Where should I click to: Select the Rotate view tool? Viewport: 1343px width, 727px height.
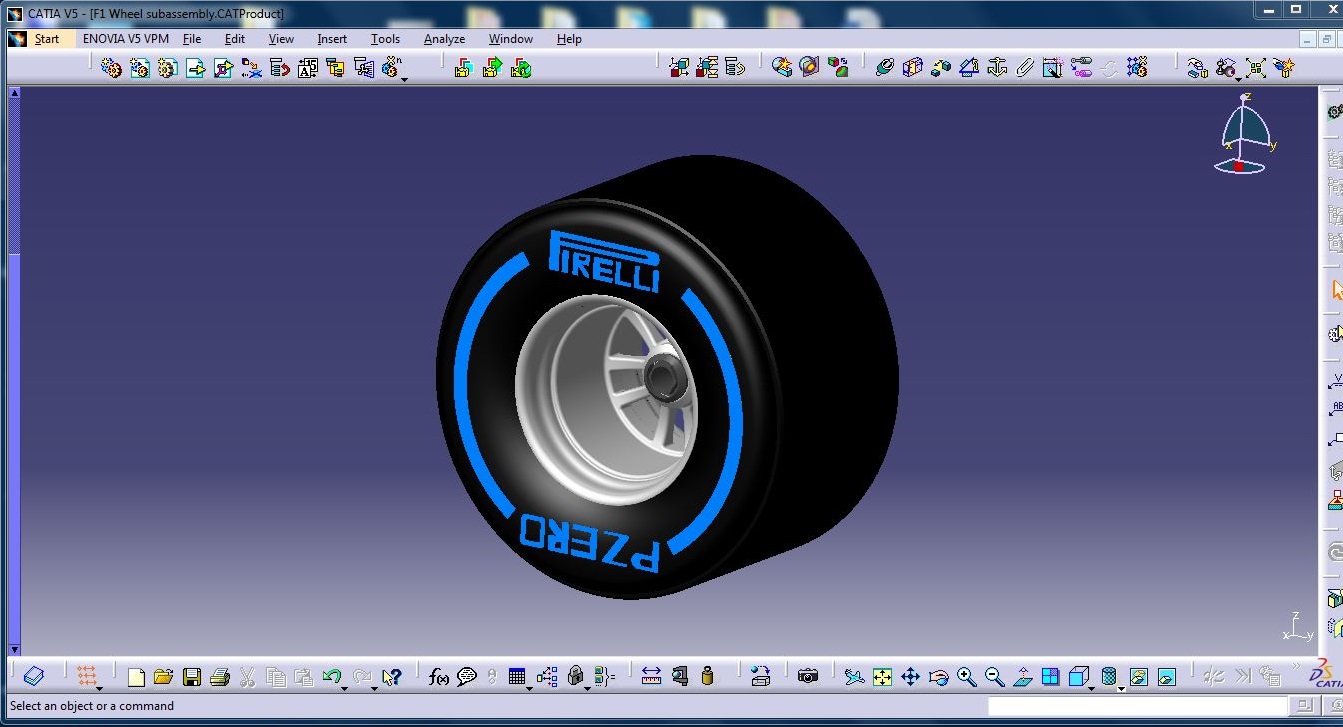click(x=938, y=677)
